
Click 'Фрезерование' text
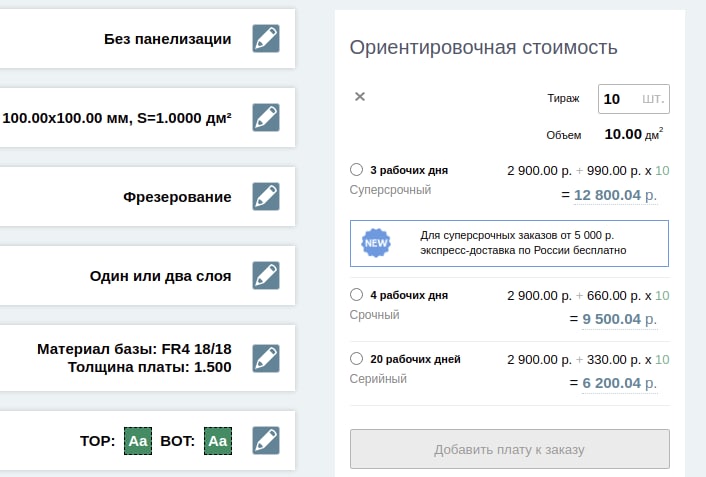pos(177,197)
